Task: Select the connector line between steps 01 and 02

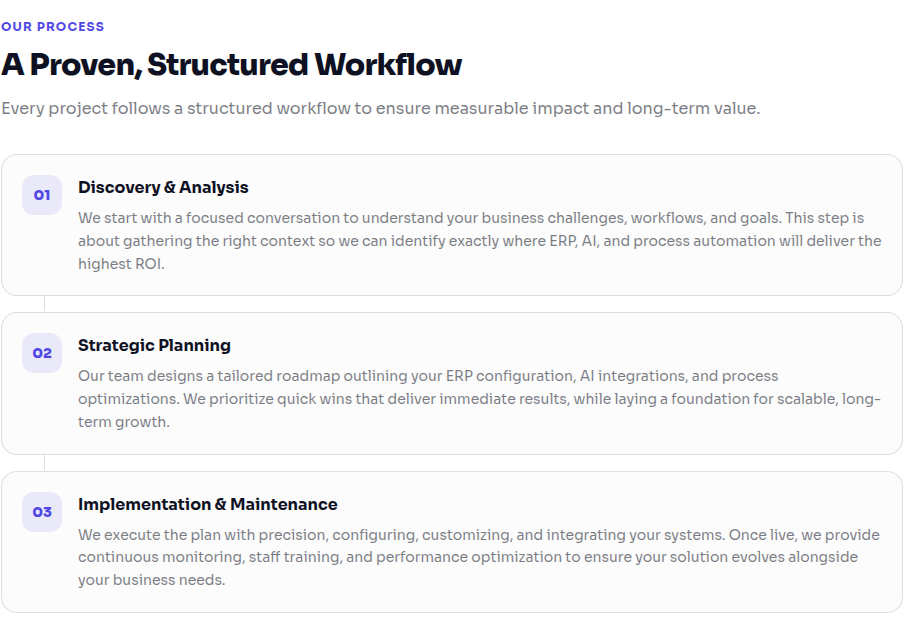Action: [45, 304]
